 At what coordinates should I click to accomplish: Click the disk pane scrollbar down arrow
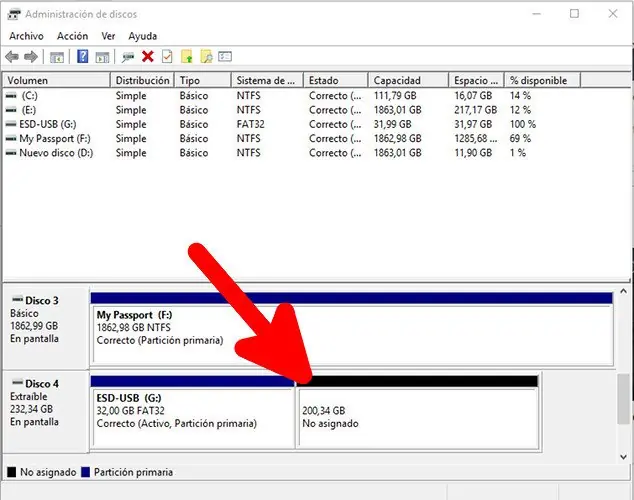[623, 457]
